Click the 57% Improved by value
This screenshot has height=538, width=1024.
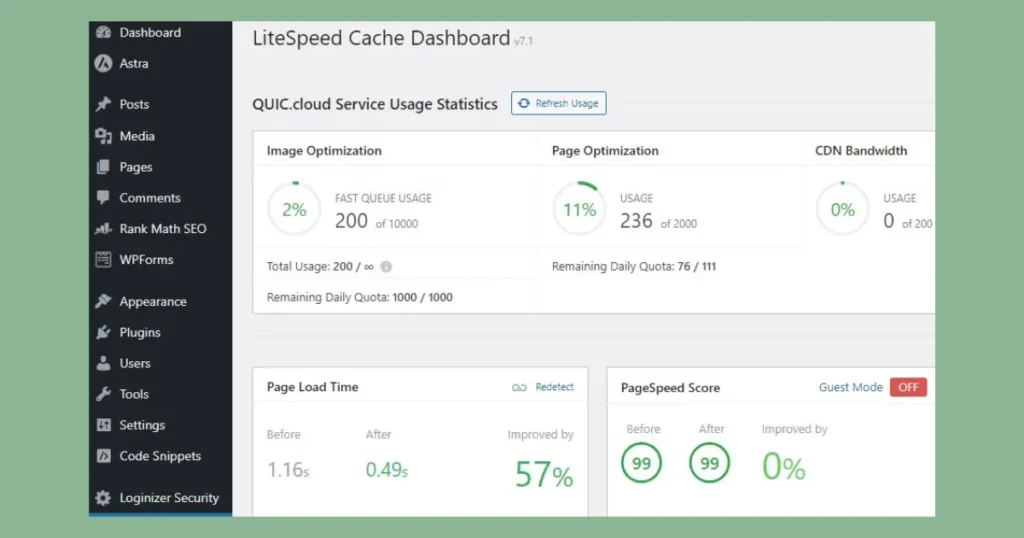(544, 474)
